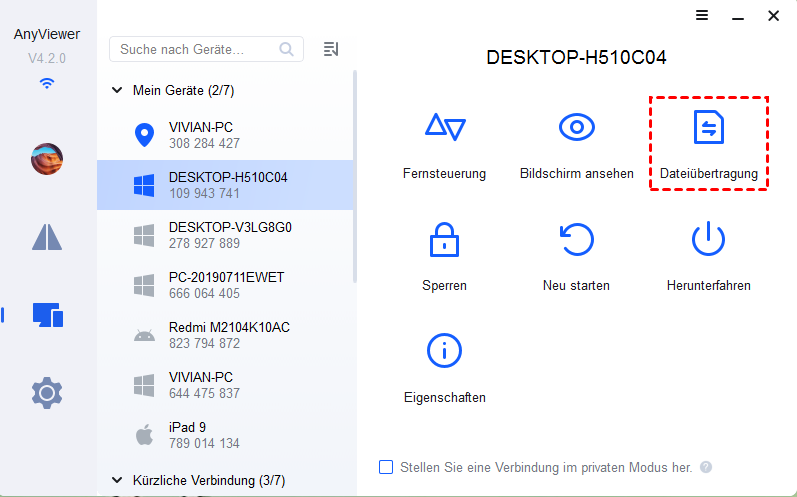Open the devices tab in sidebar
The height and width of the screenshot is (497, 797).
48,315
